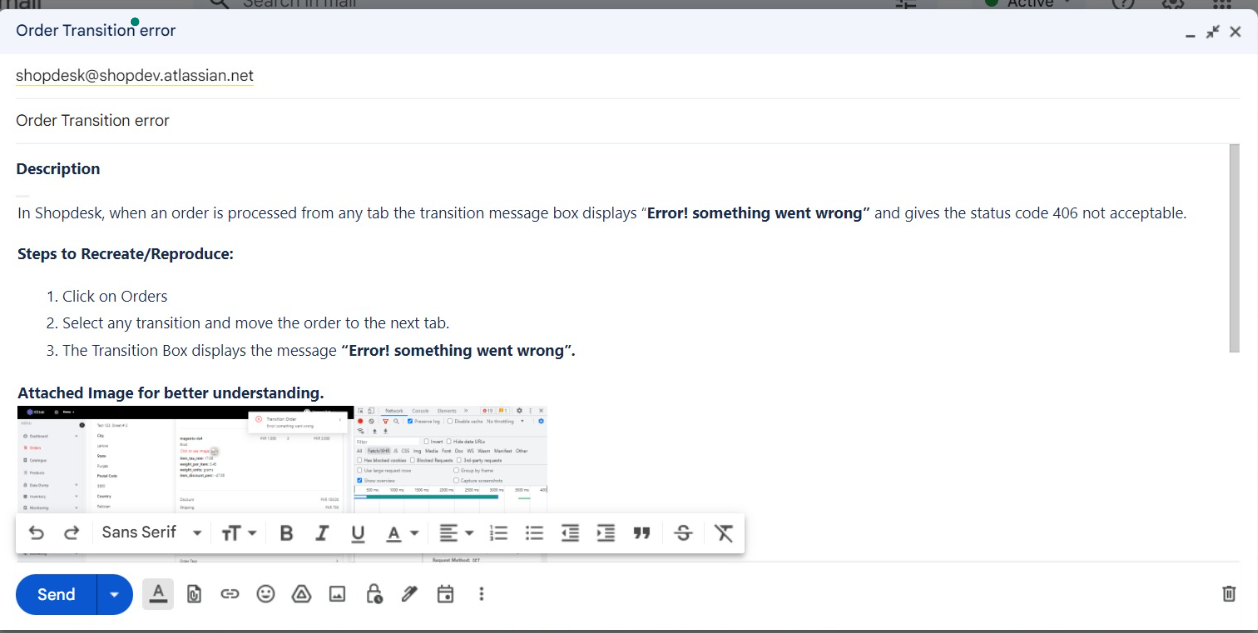Open the text color picker

pyautogui.click(x=401, y=533)
